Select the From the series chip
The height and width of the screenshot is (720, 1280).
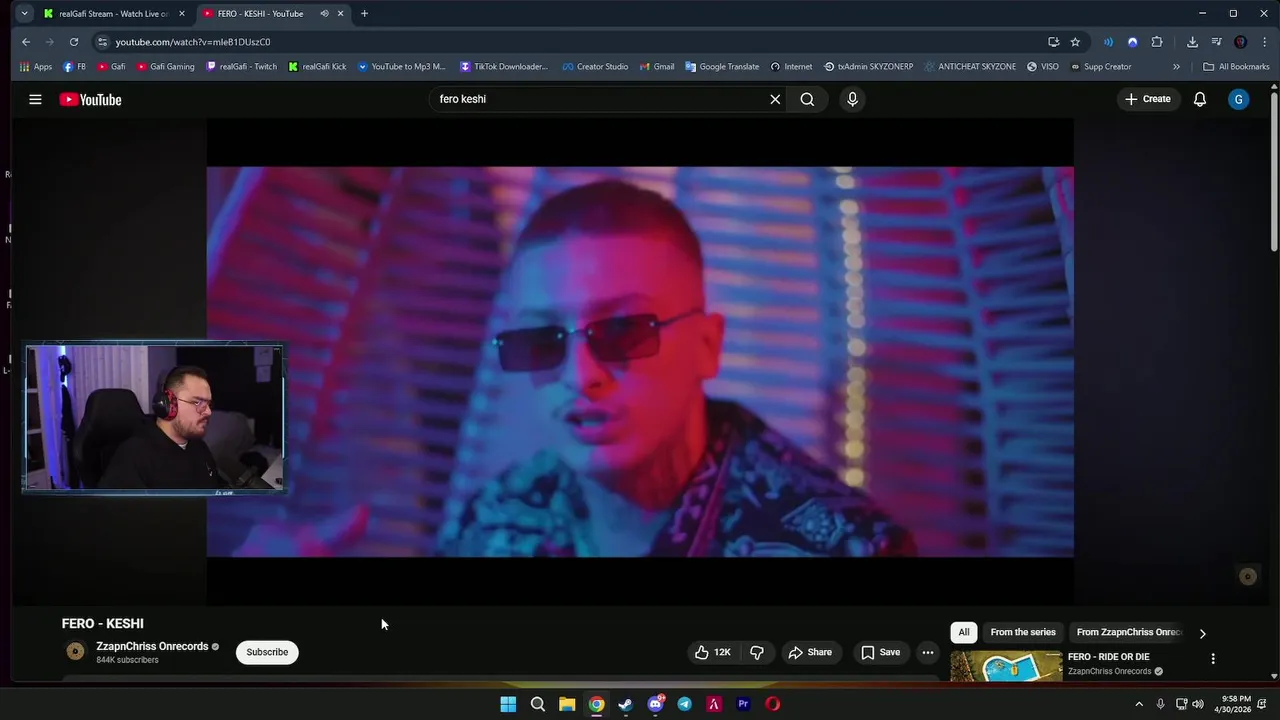1023,632
